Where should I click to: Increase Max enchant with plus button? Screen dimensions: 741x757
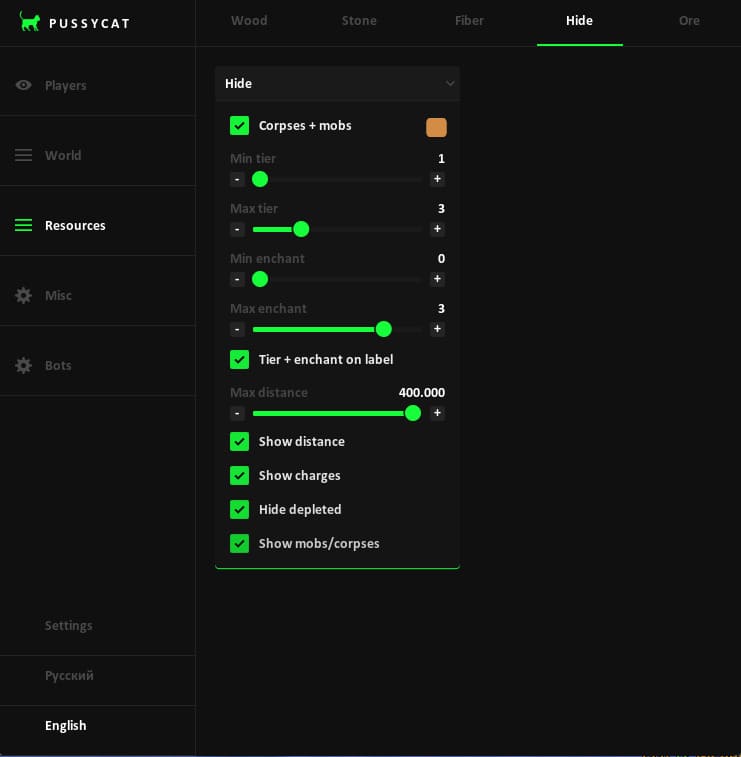click(437, 329)
